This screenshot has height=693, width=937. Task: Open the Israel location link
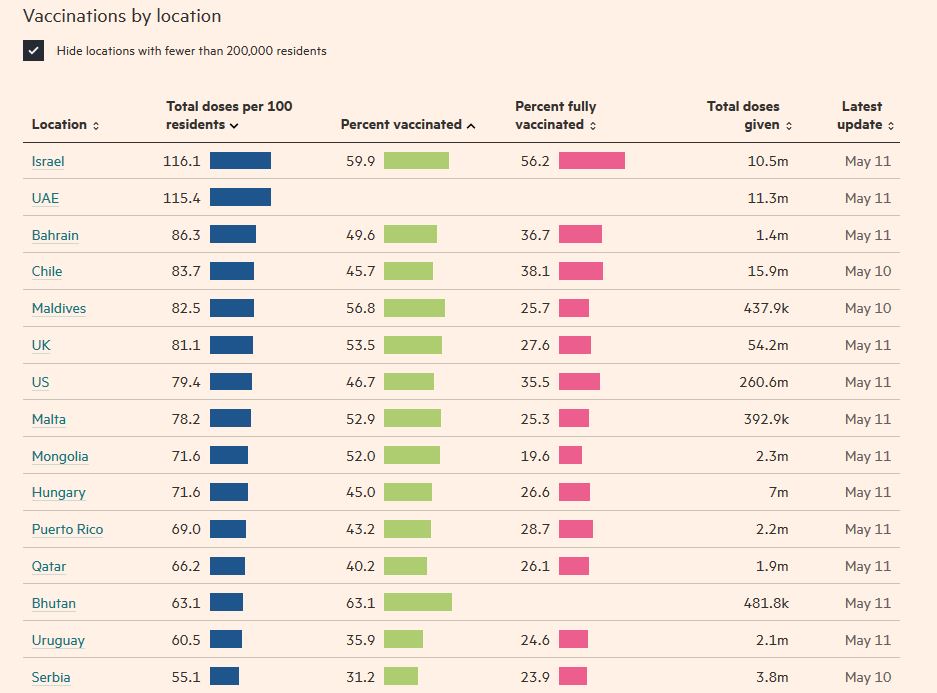pyautogui.click(x=48, y=161)
